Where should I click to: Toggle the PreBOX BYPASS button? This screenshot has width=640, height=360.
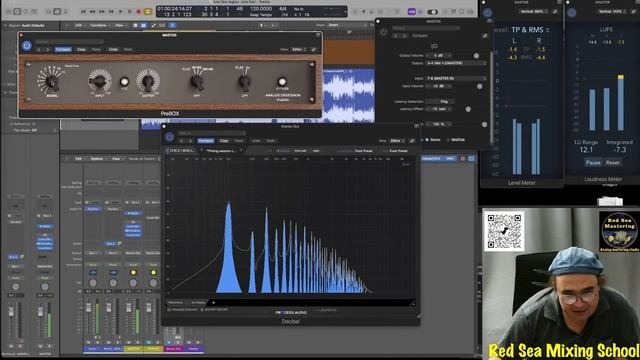pyautogui.click(x=282, y=81)
